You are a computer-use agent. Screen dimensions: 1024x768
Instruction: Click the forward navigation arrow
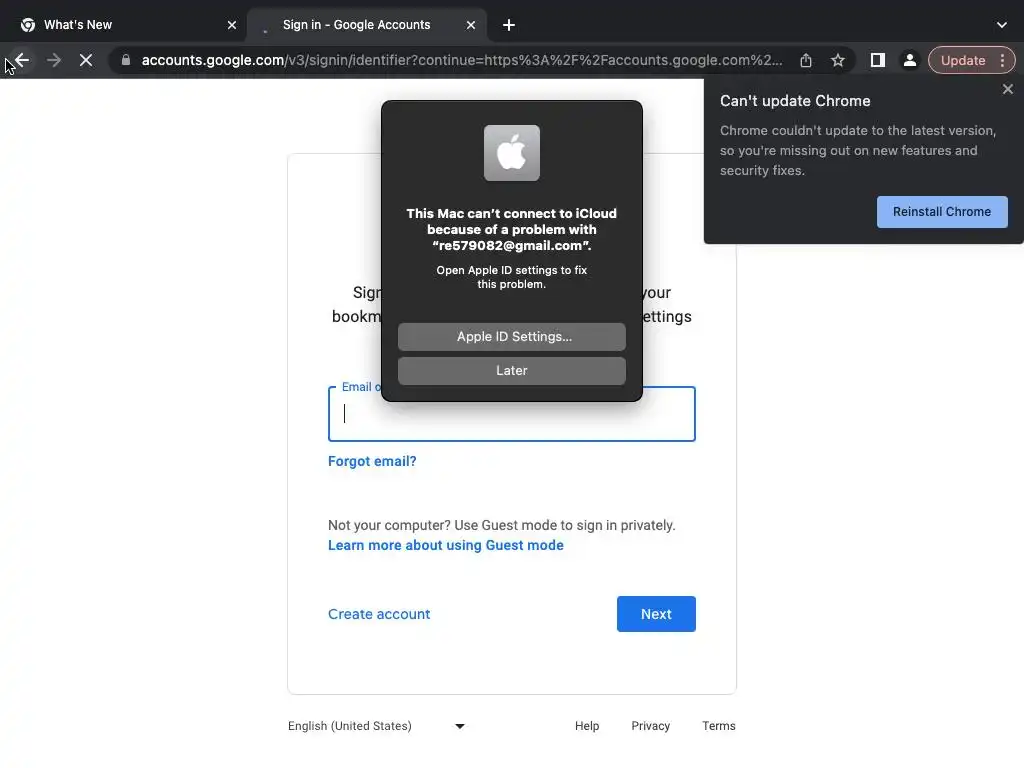[54, 61]
